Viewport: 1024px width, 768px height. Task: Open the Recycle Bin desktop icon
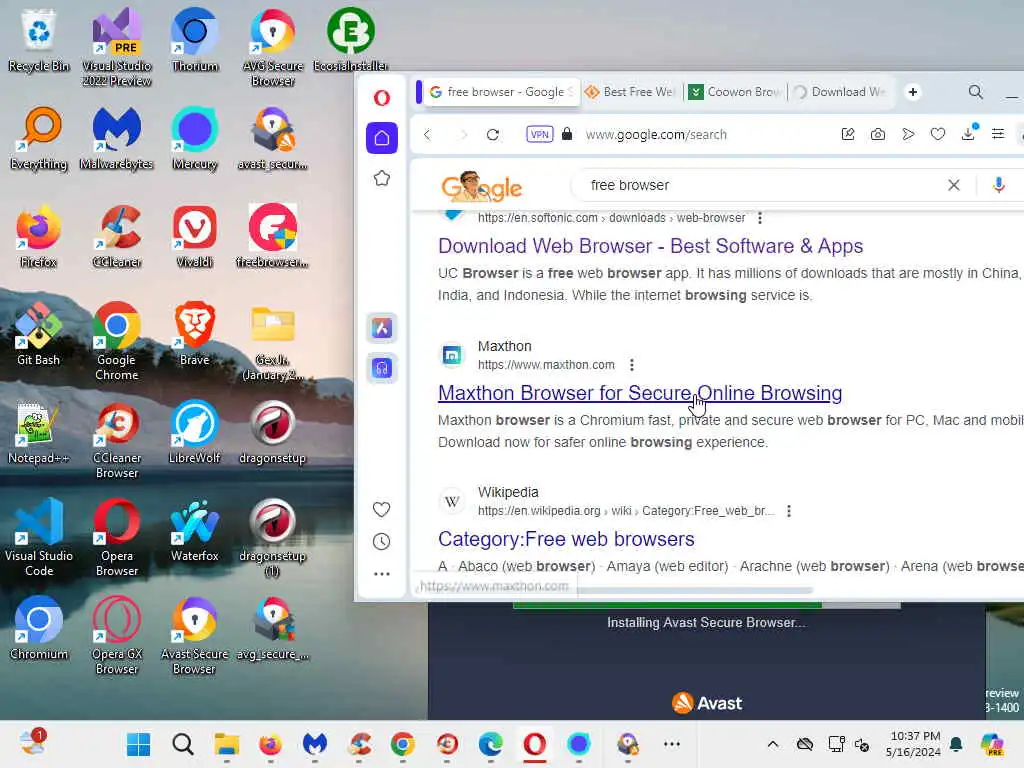39,40
